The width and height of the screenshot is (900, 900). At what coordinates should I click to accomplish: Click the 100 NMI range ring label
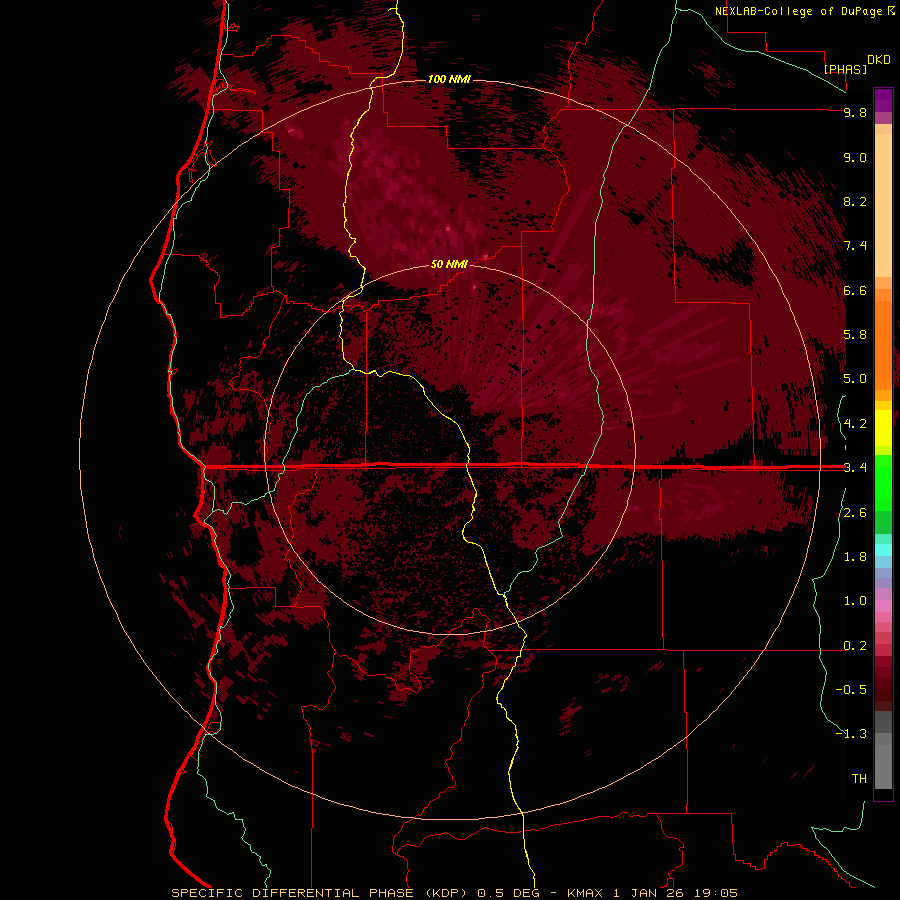click(449, 79)
